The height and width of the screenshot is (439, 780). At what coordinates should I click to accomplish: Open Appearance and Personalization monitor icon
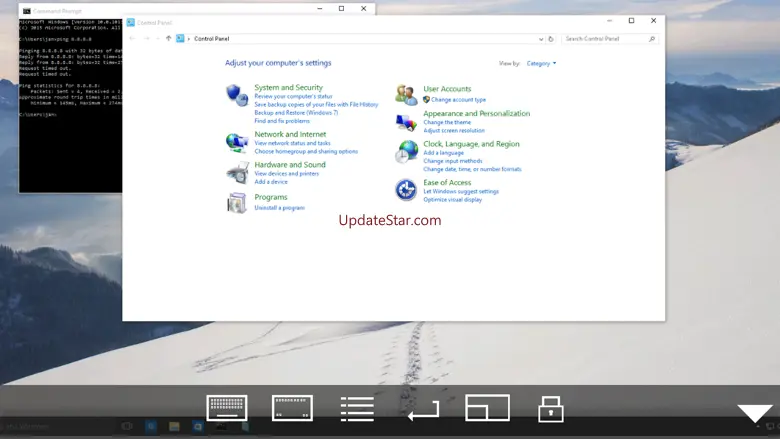(x=406, y=122)
